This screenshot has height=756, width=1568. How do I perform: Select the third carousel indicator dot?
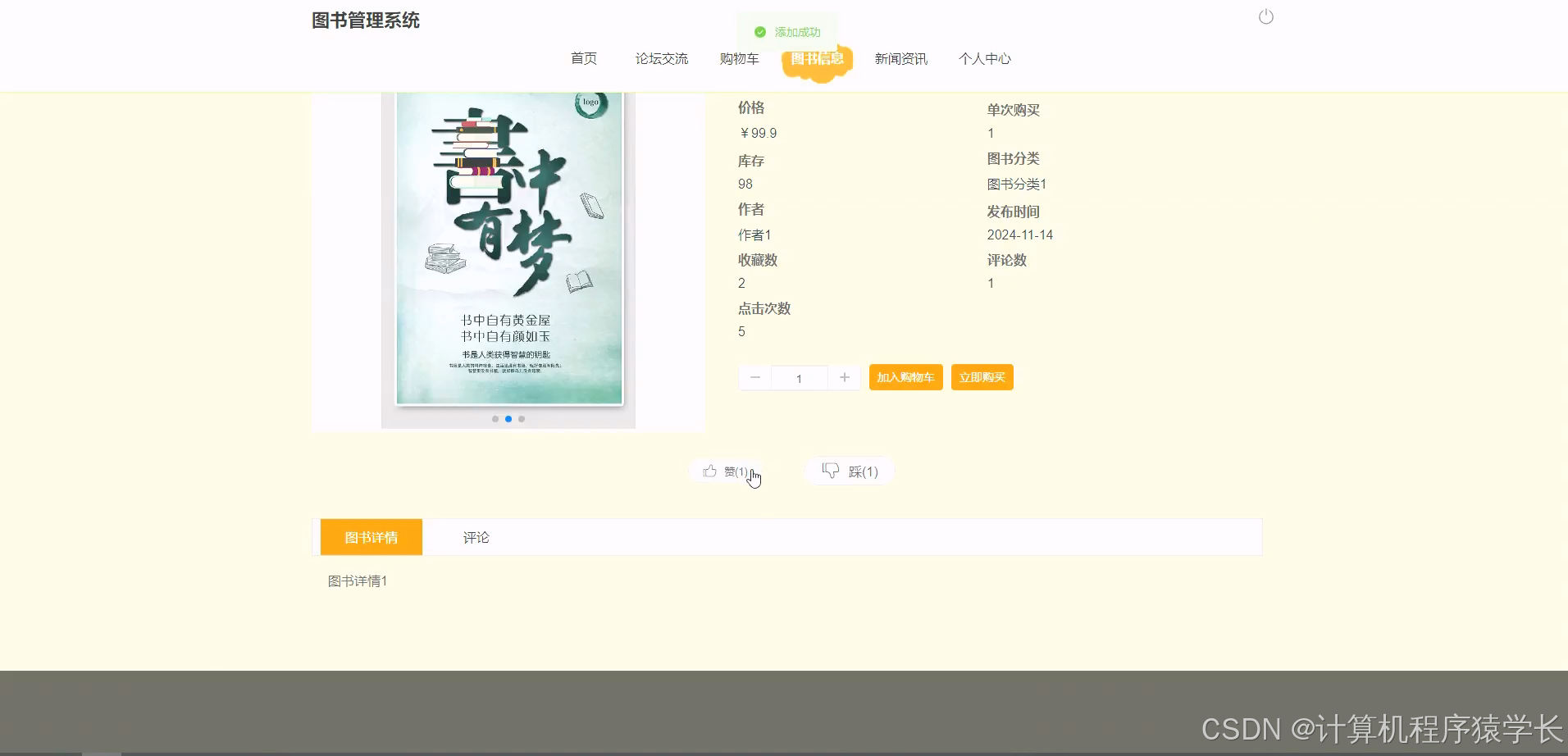click(522, 419)
